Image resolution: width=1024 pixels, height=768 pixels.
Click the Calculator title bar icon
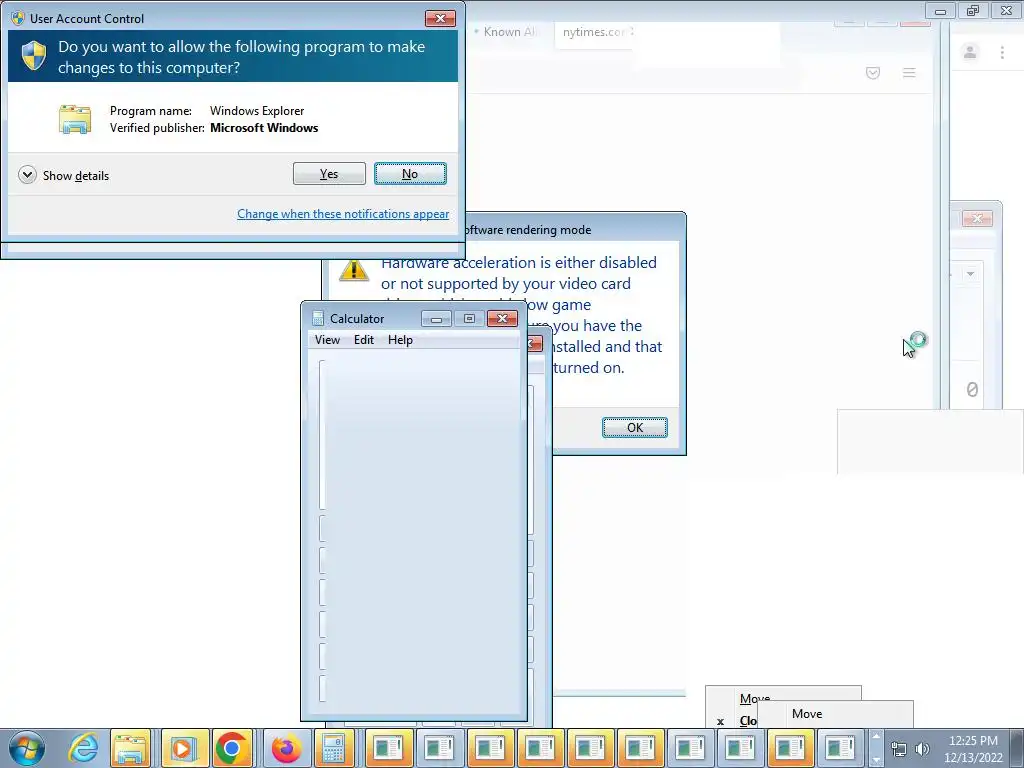tap(318, 318)
